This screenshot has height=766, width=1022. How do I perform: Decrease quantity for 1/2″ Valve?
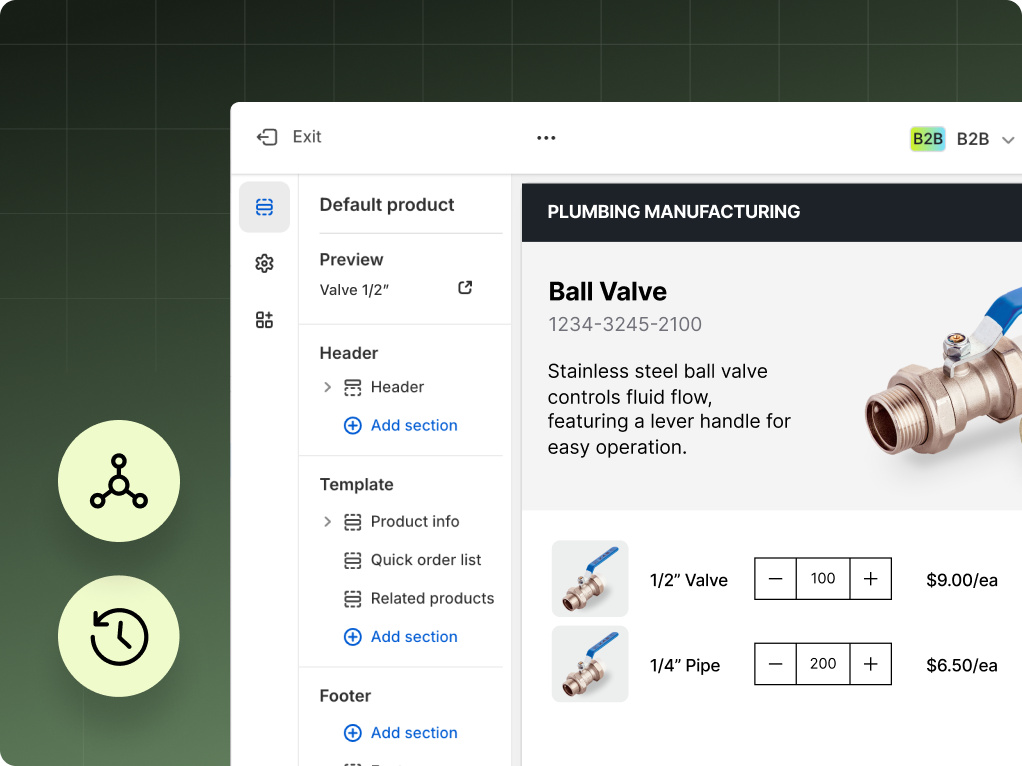tap(775, 578)
